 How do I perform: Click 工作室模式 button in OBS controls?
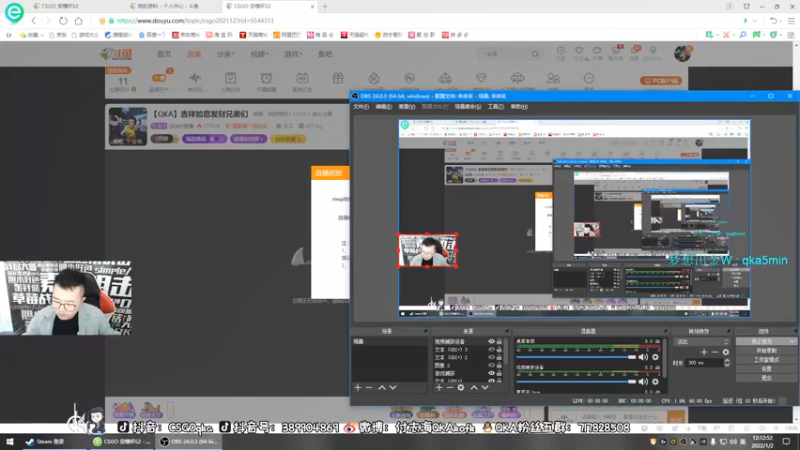pyautogui.click(x=766, y=360)
